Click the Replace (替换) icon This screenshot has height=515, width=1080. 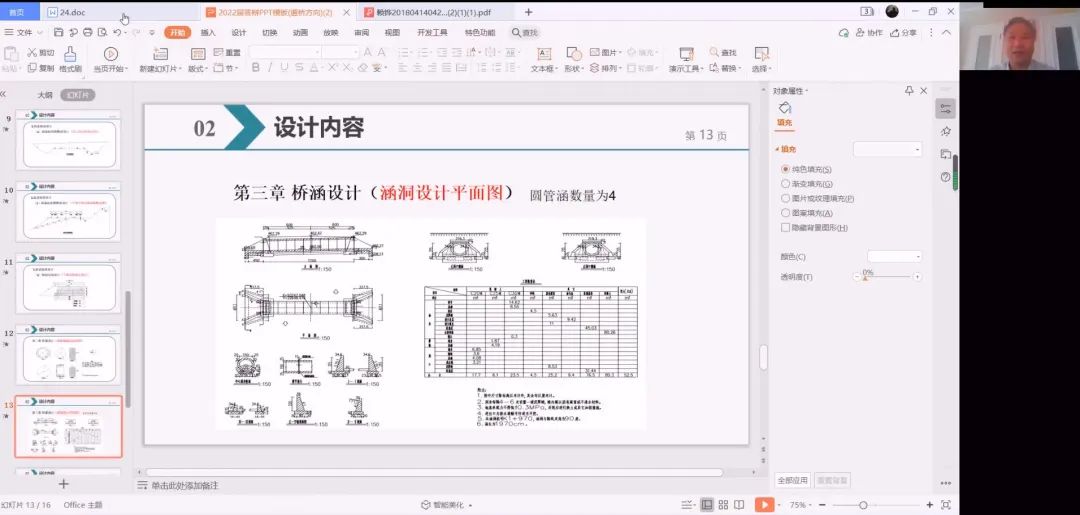coord(714,68)
